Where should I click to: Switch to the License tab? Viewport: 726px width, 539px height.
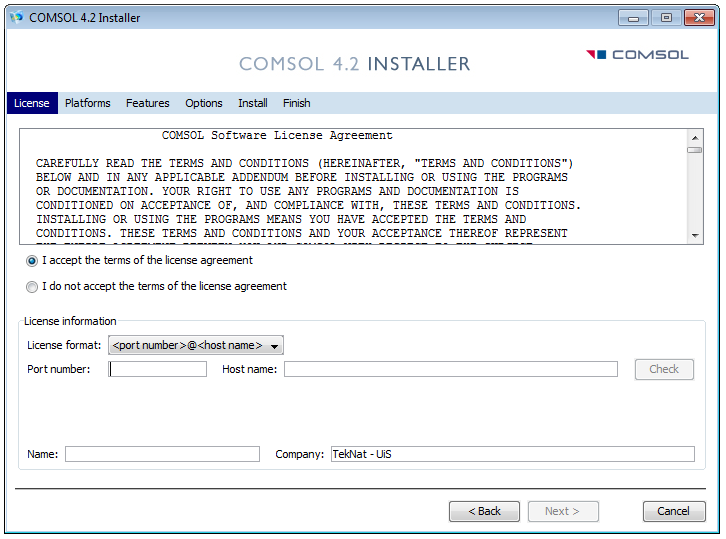(32, 103)
